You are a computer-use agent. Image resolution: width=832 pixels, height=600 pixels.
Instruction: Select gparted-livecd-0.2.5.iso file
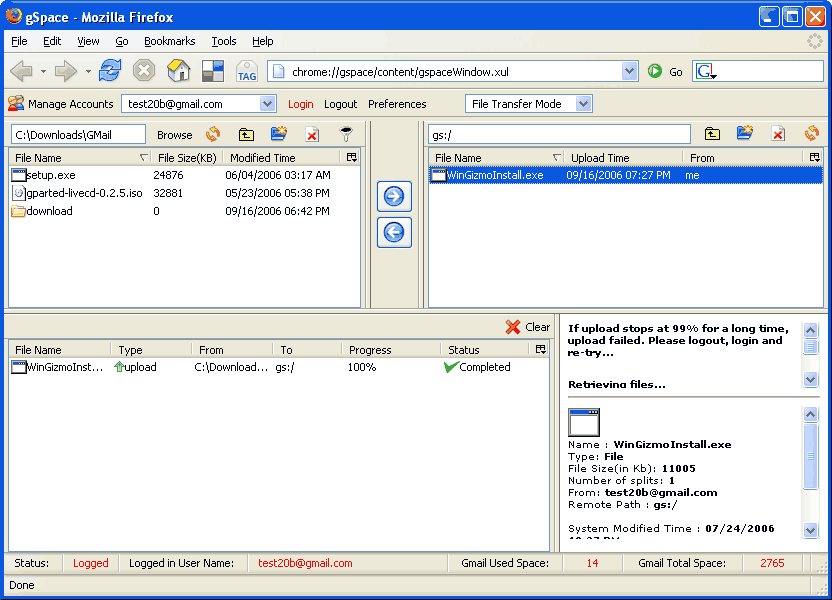click(184, 193)
